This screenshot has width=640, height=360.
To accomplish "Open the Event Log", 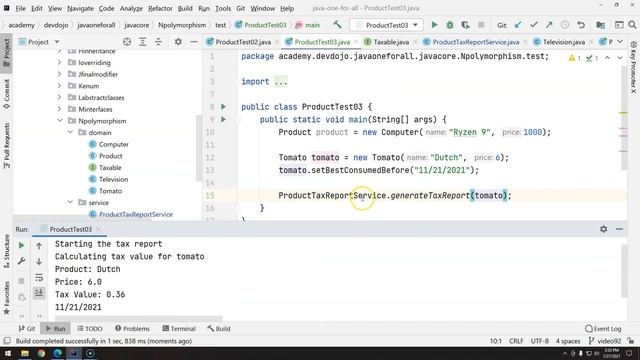I will [603, 328].
